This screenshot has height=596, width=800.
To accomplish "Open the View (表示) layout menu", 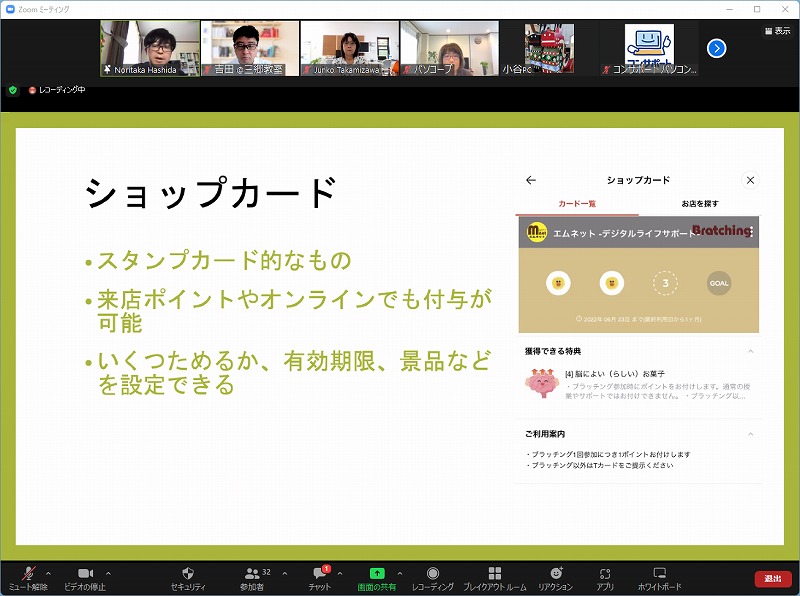I will tap(776, 31).
